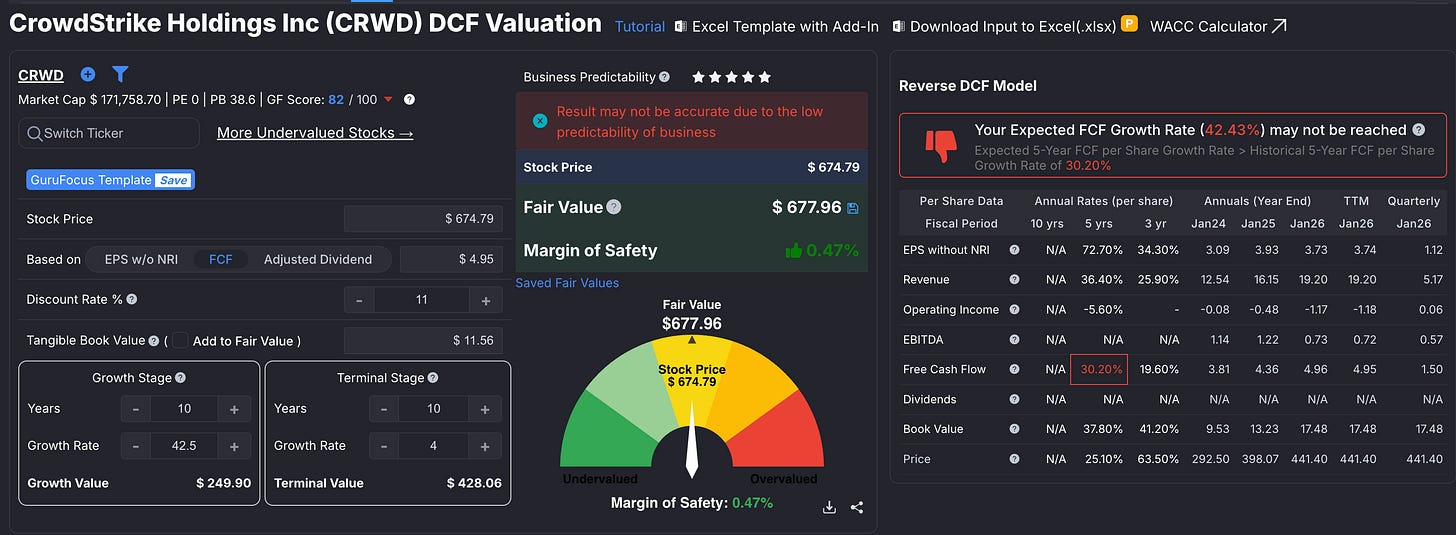This screenshot has width=1456, height=535.
Task: Open the EPS without NRI row help icon
Action: 1014,250
